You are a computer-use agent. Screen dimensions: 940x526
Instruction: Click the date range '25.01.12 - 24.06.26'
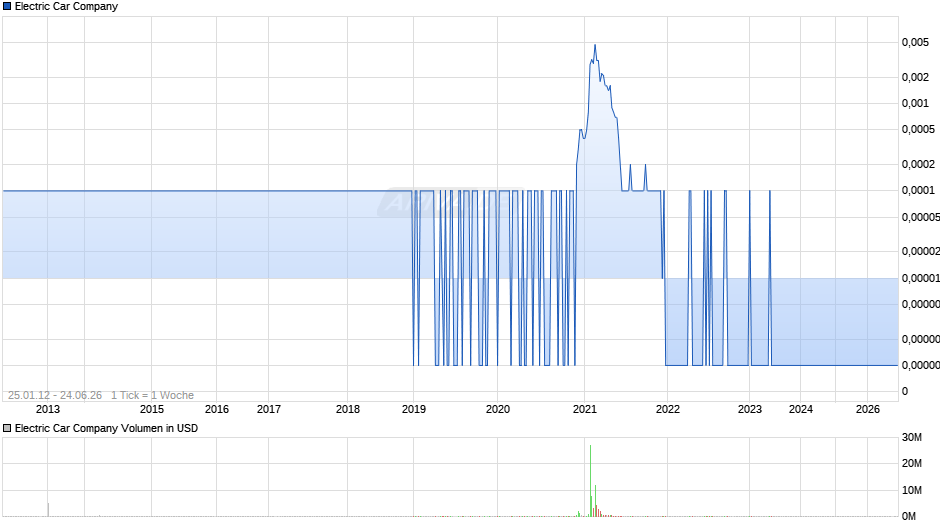(55, 395)
